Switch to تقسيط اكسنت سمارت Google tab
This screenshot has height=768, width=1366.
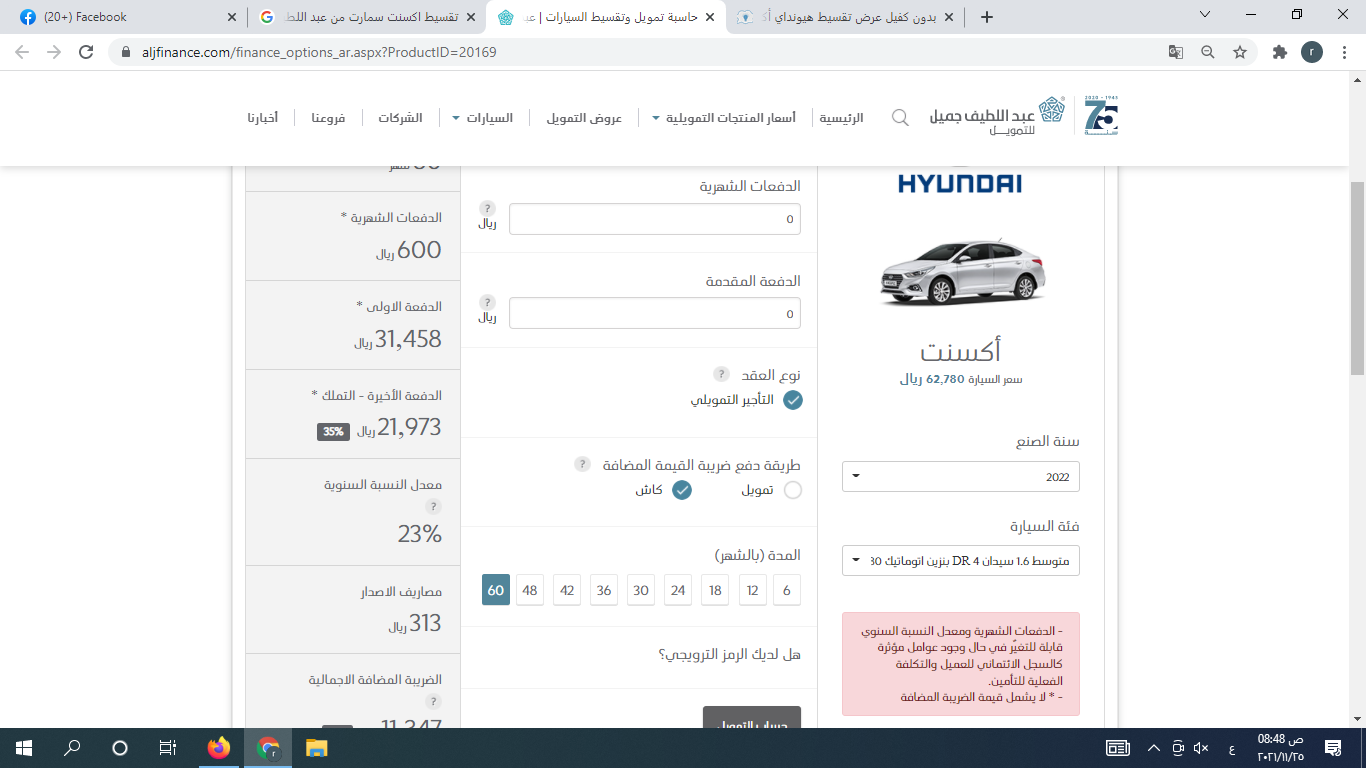365,17
